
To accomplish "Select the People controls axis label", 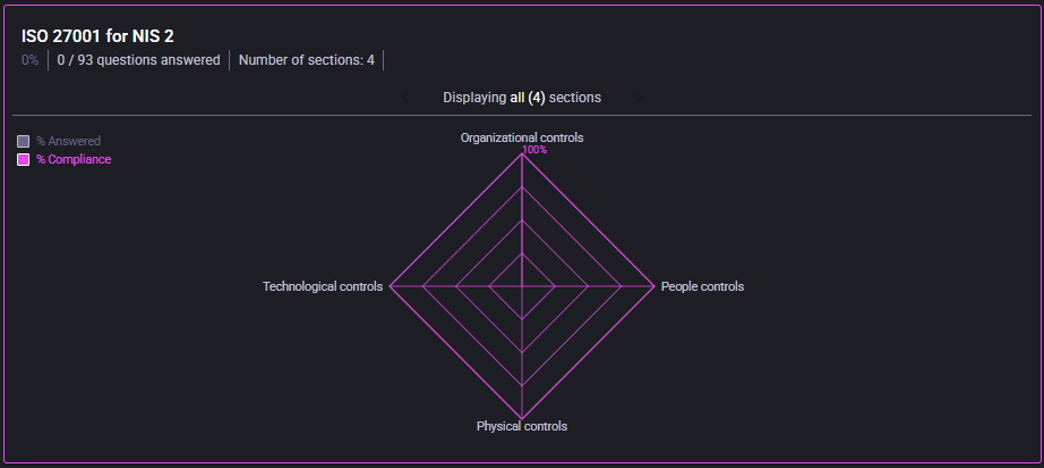I will (x=702, y=287).
